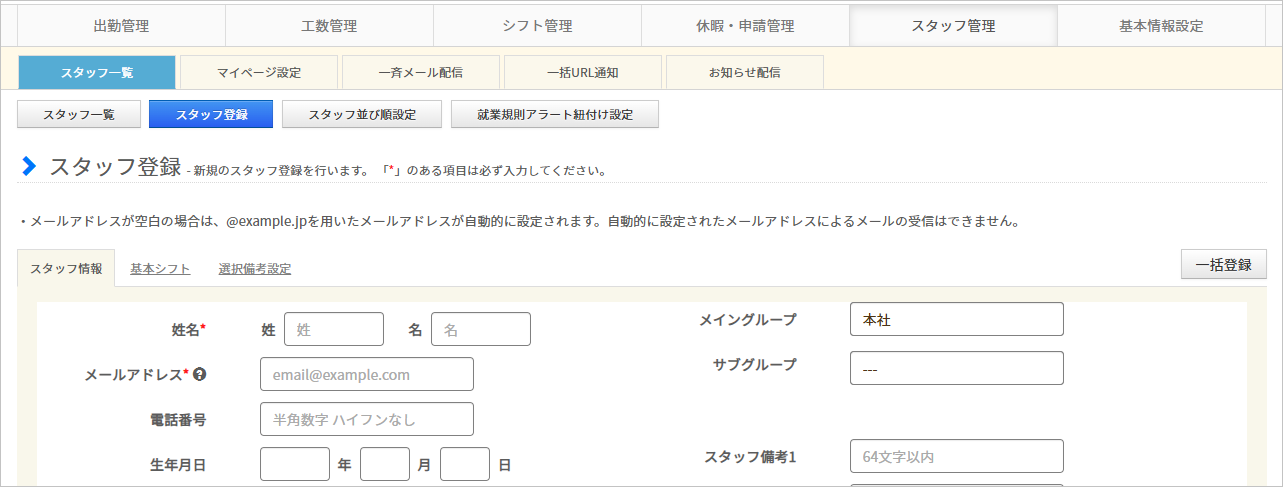Go to シフト管理 tab

pos(537,26)
